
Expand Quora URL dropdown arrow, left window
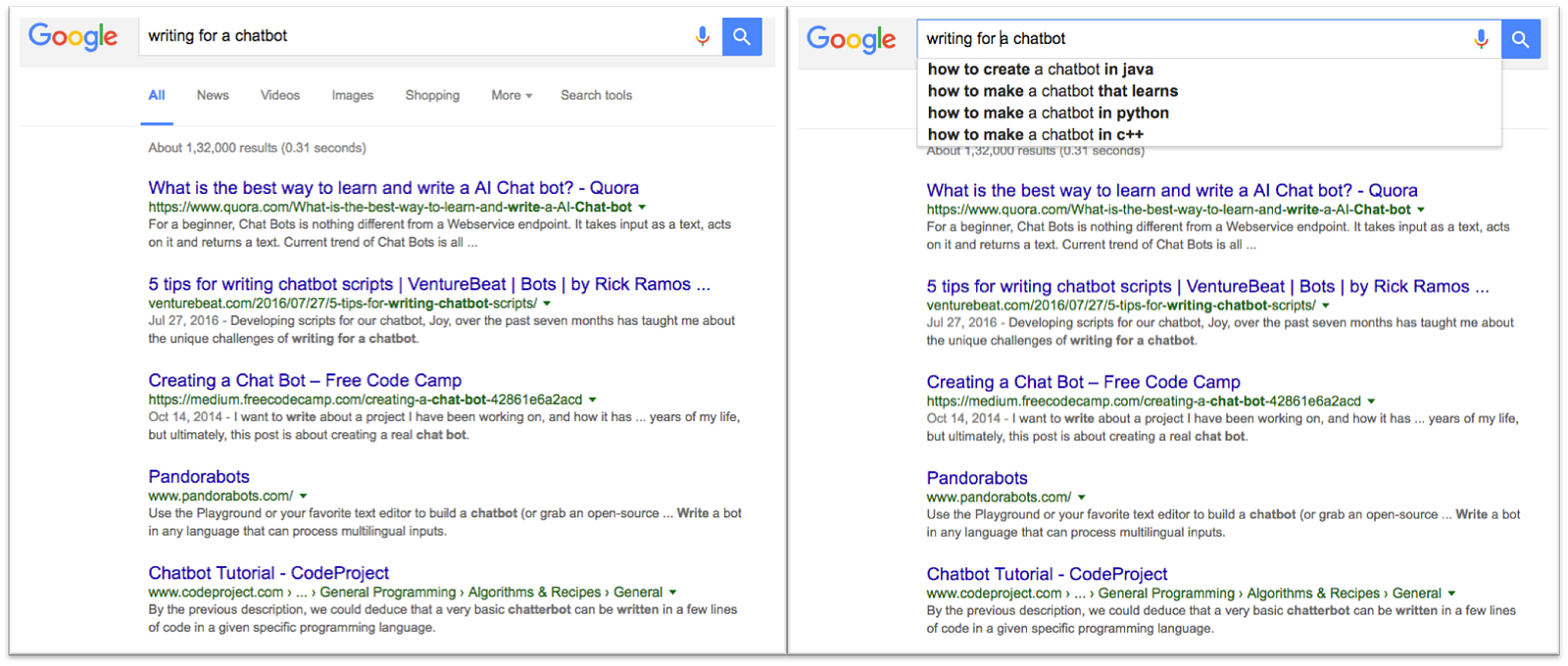click(642, 208)
